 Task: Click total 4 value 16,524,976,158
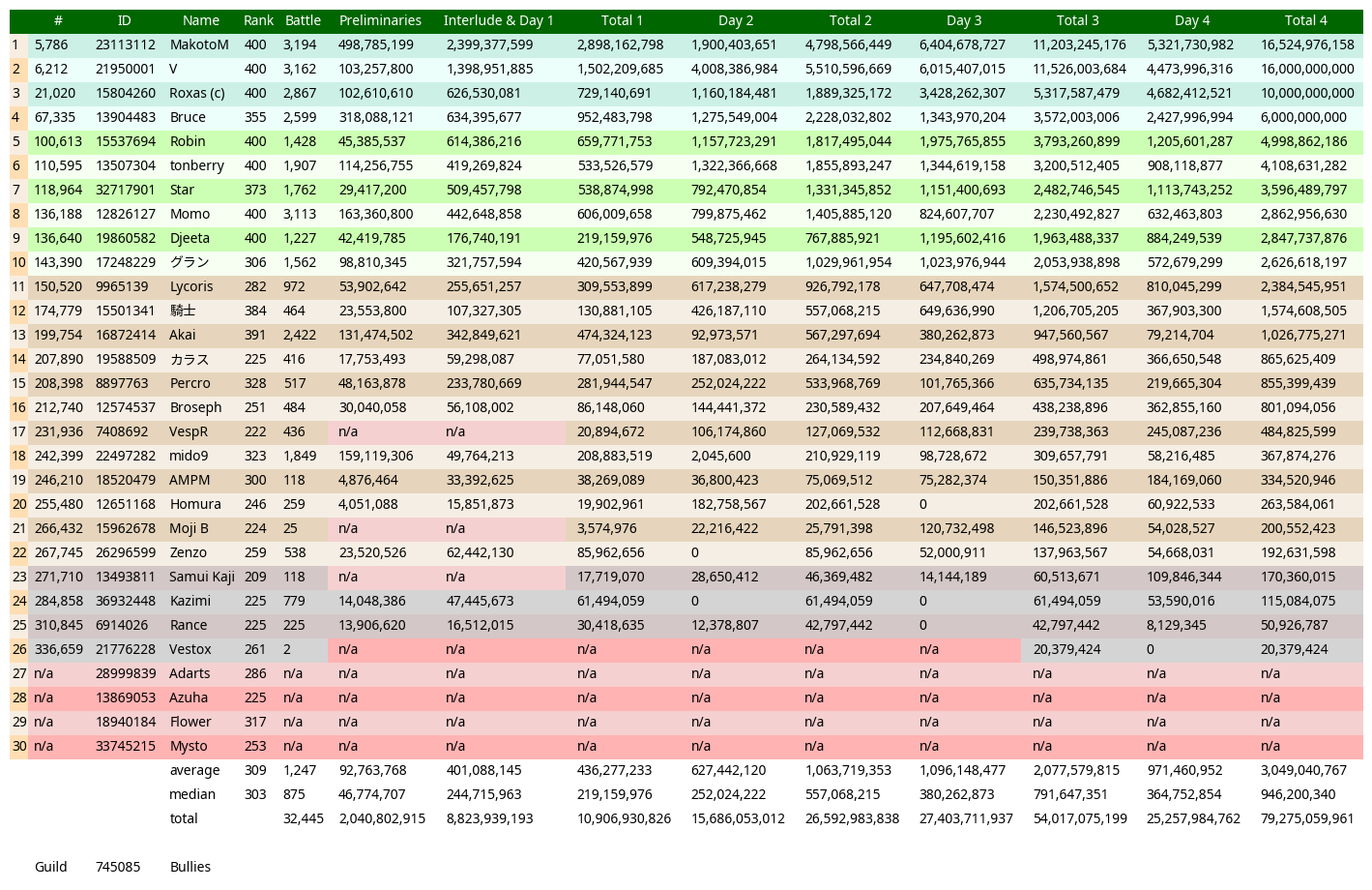click(1307, 44)
